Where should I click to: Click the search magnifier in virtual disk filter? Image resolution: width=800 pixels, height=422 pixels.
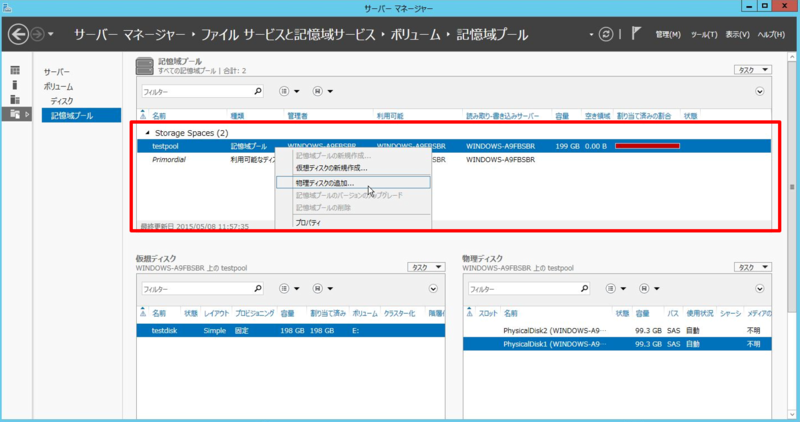[x=257, y=289]
